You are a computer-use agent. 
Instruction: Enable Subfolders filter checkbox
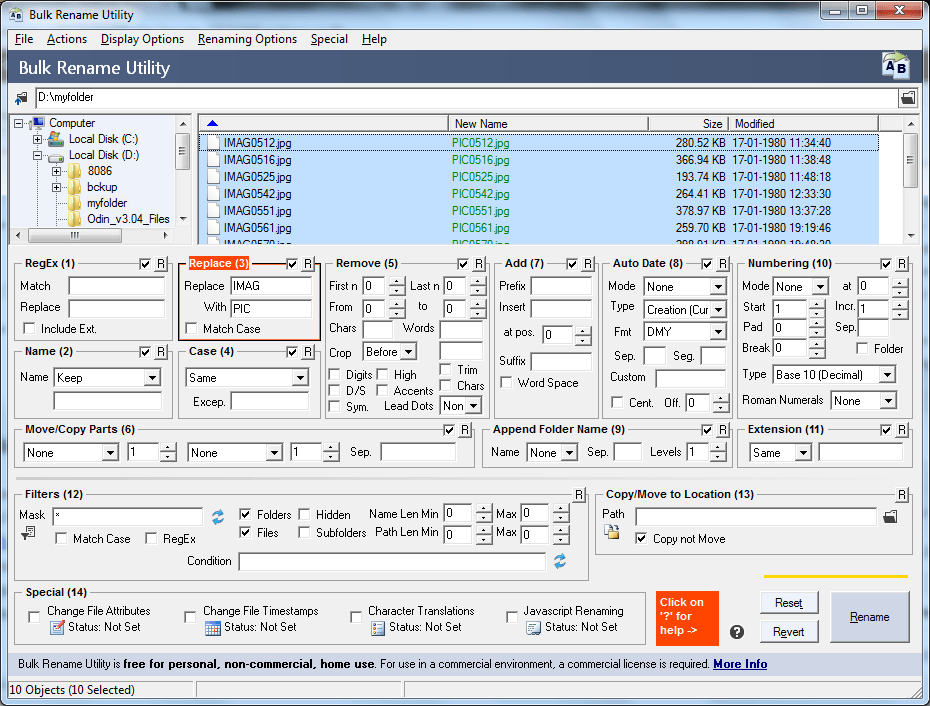[304, 533]
